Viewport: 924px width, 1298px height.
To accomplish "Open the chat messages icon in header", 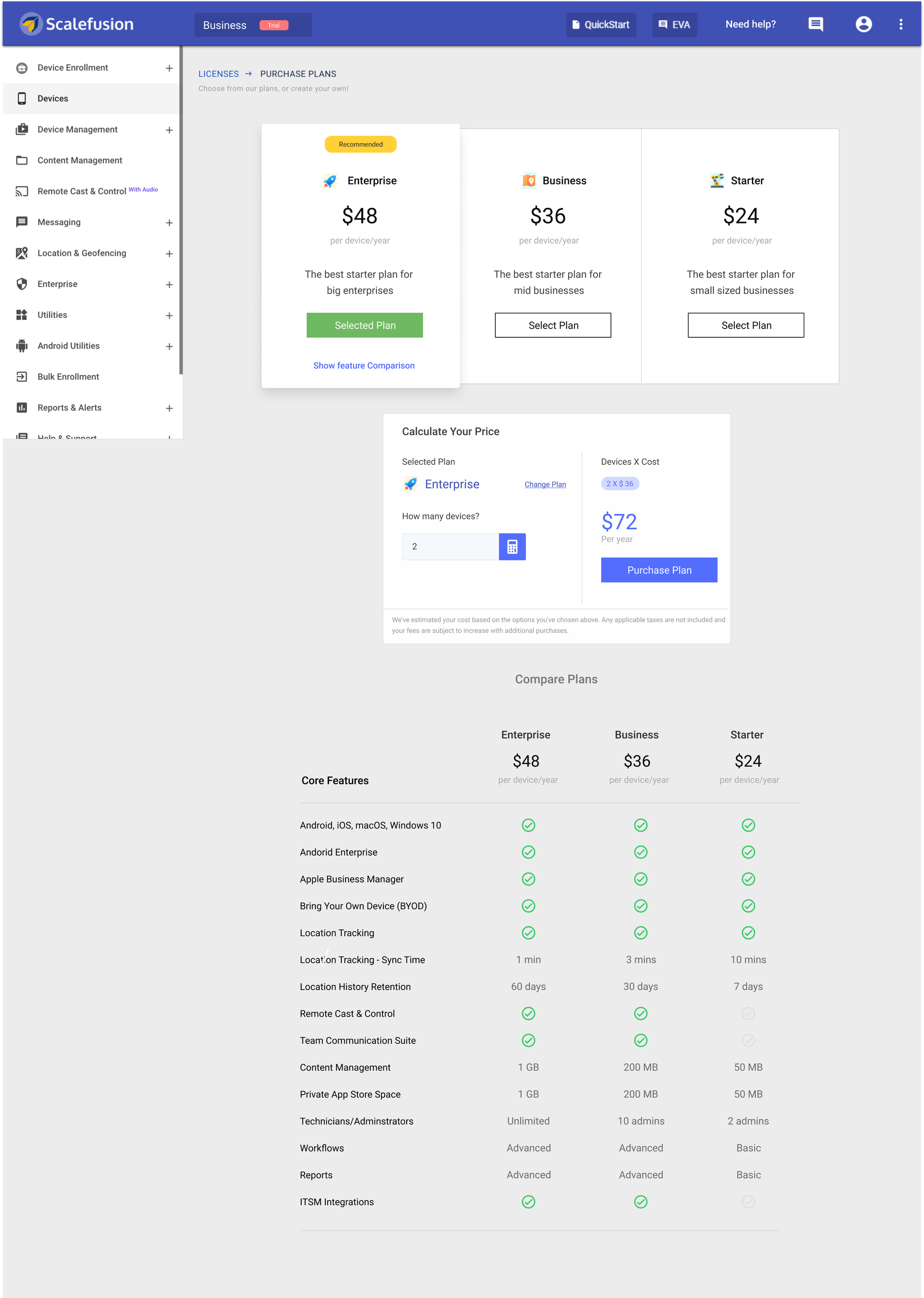I will [x=816, y=24].
